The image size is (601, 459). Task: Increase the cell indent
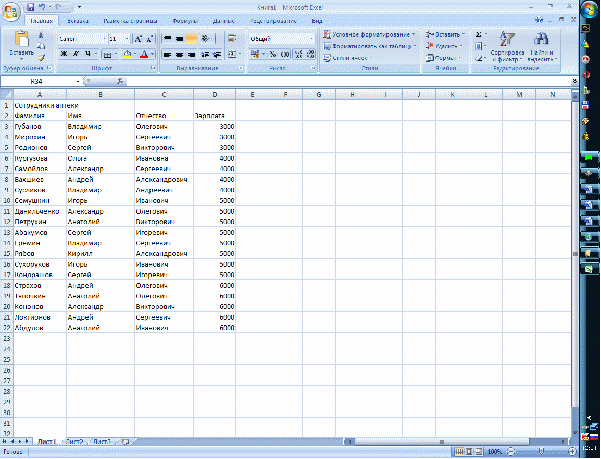pyautogui.click(x=217, y=54)
